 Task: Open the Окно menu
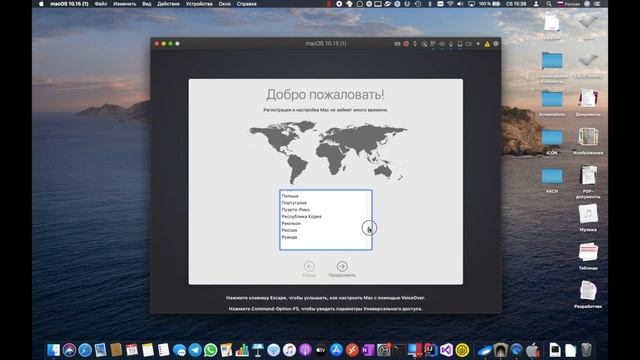click(224, 4)
